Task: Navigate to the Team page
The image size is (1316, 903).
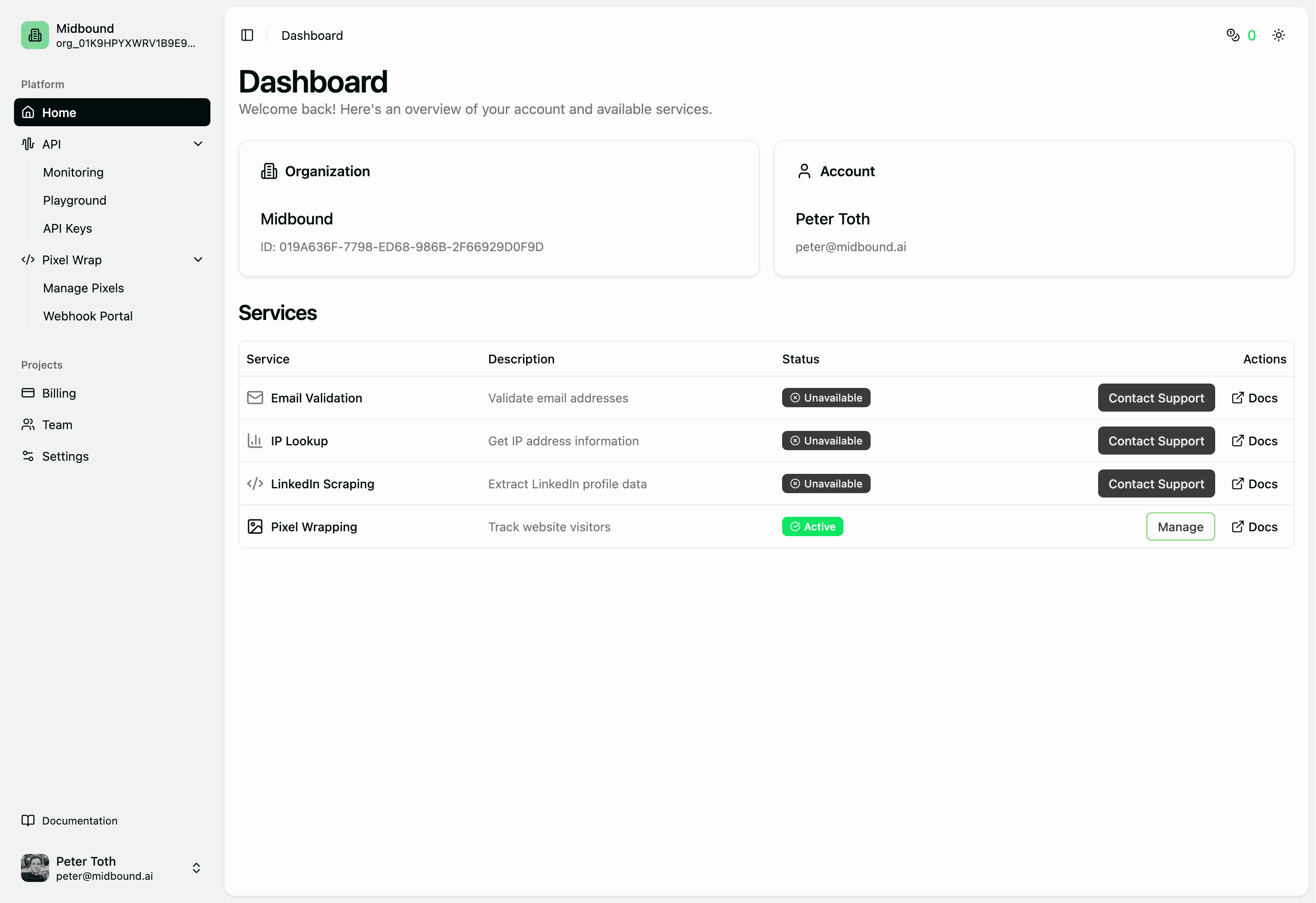Action: click(57, 424)
